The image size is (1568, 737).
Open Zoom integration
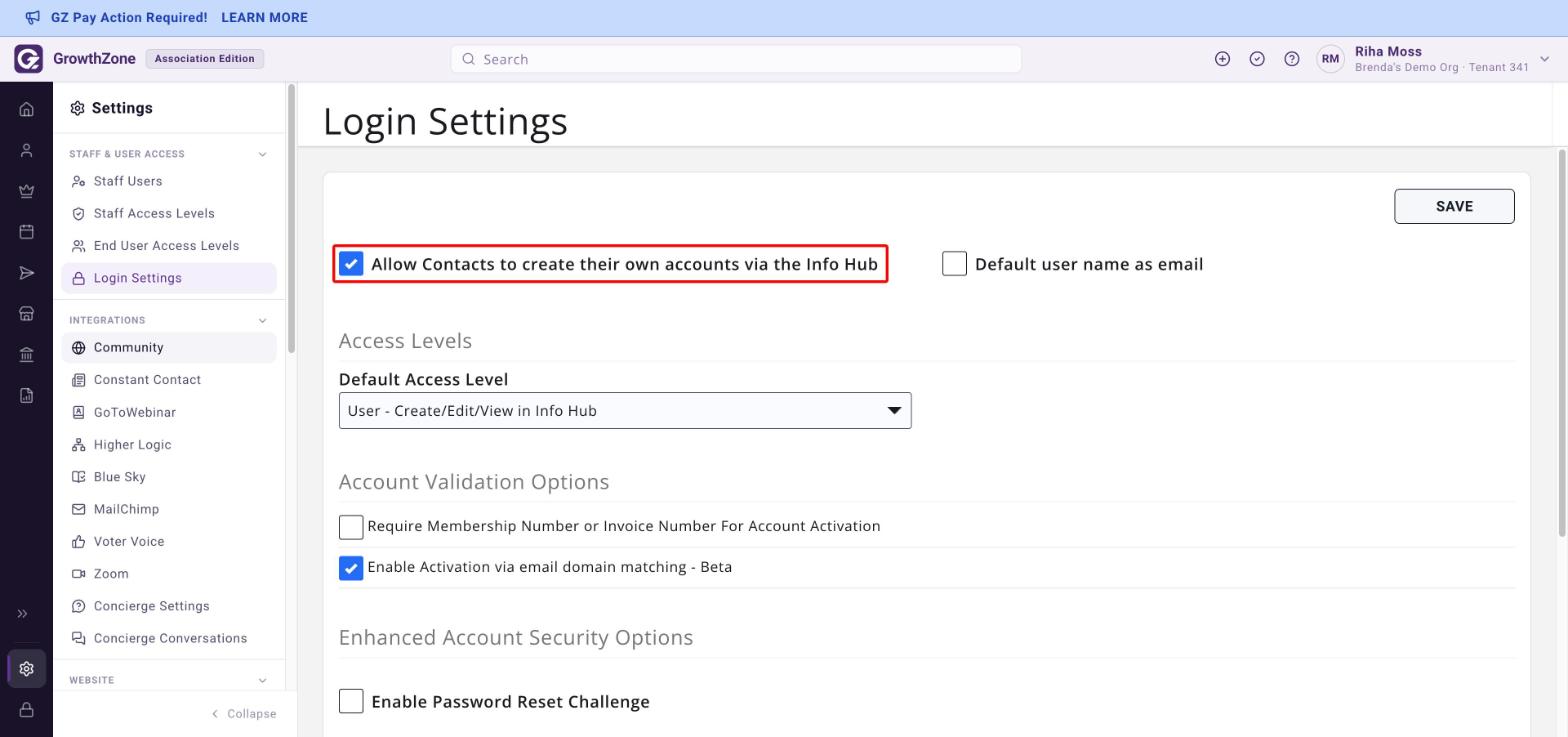pyautogui.click(x=169, y=574)
